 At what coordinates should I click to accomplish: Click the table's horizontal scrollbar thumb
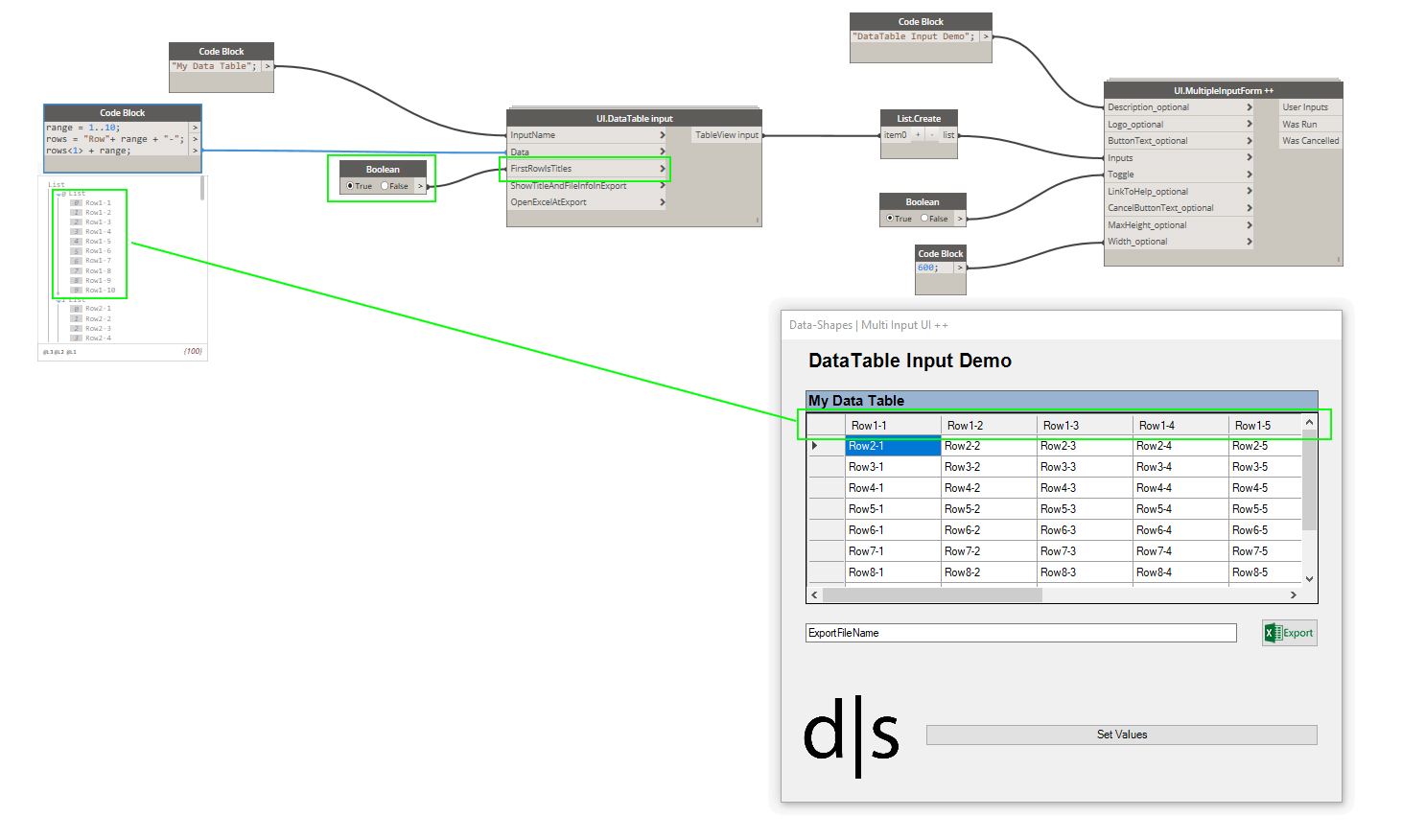931,595
